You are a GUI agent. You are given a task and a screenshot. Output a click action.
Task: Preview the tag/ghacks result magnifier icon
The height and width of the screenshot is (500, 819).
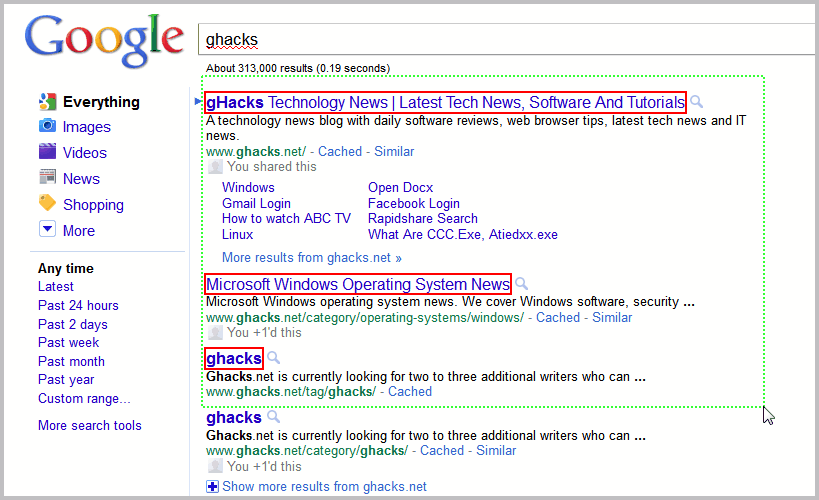coord(273,358)
